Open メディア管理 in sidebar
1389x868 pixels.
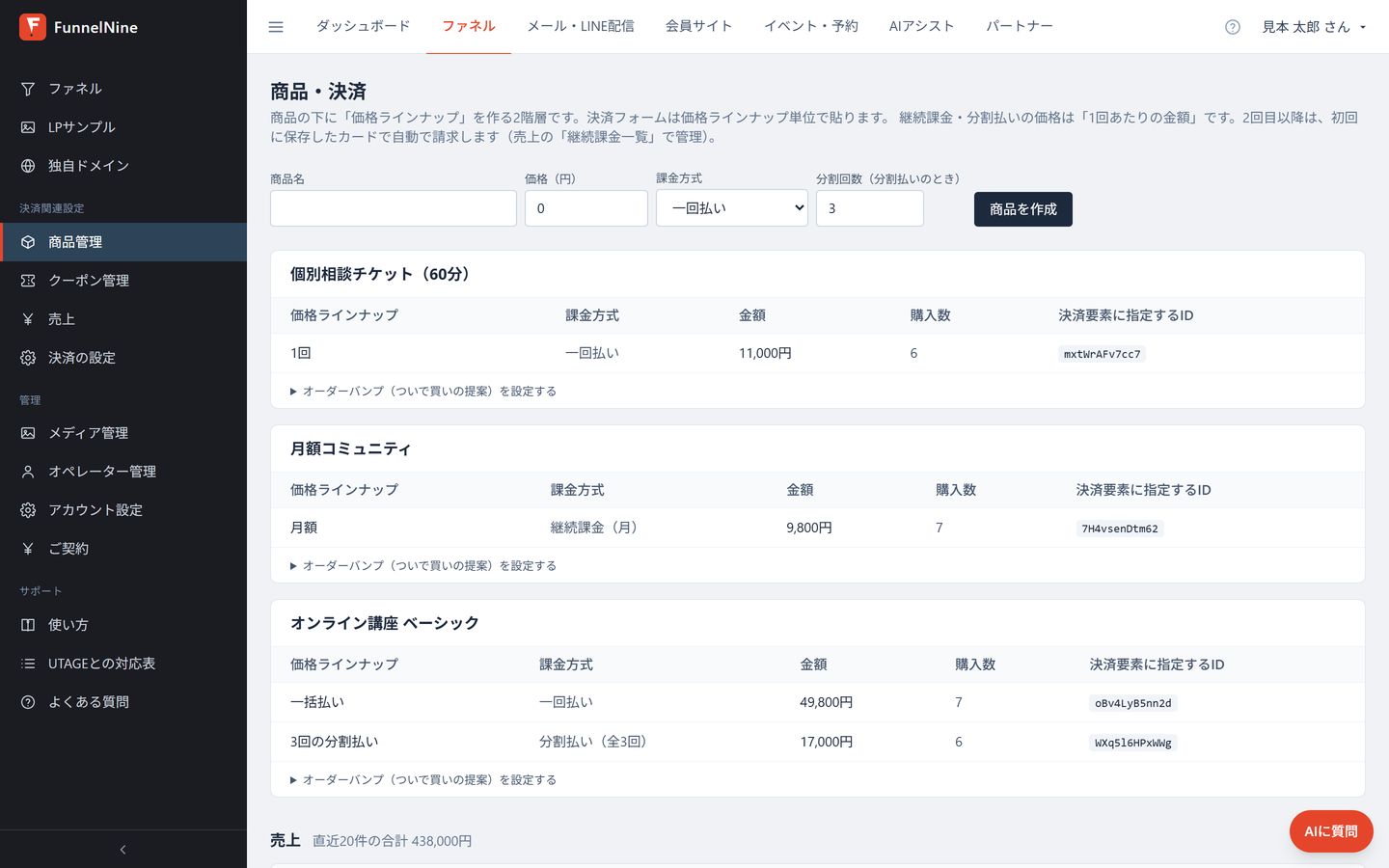pyautogui.click(x=123, y=433)
